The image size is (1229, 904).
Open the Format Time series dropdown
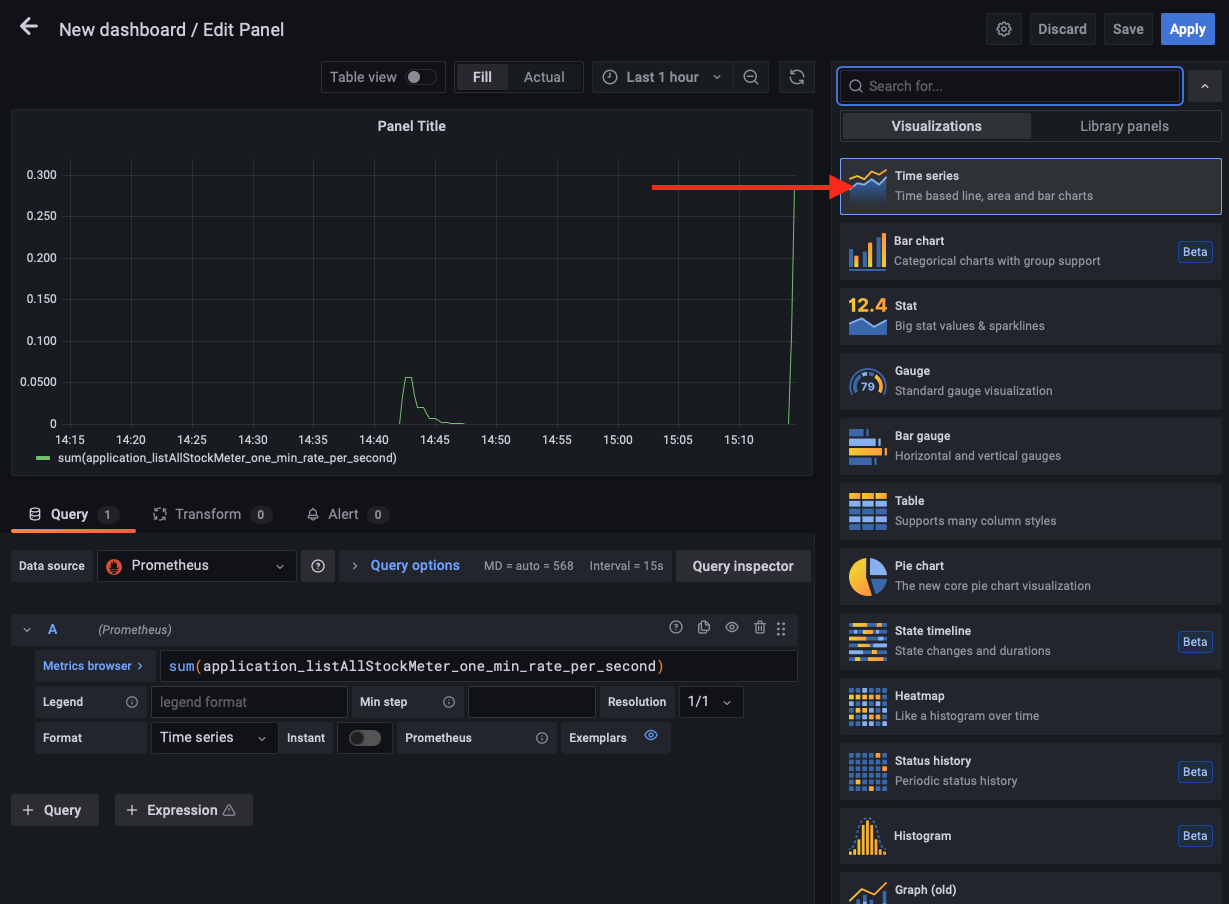tap(215, 738)
